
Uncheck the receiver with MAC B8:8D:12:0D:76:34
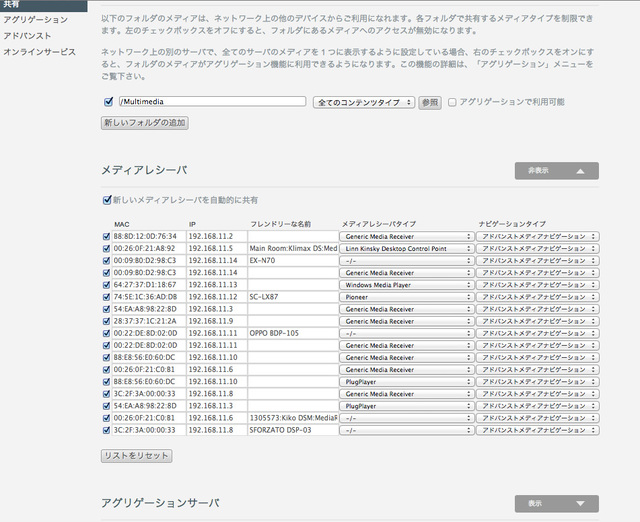107,236
